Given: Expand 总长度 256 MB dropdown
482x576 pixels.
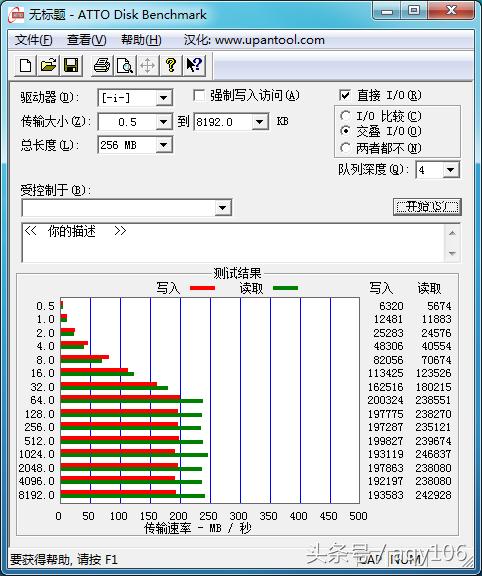Looking at the screenshot, I should click(x=163, y=145).
